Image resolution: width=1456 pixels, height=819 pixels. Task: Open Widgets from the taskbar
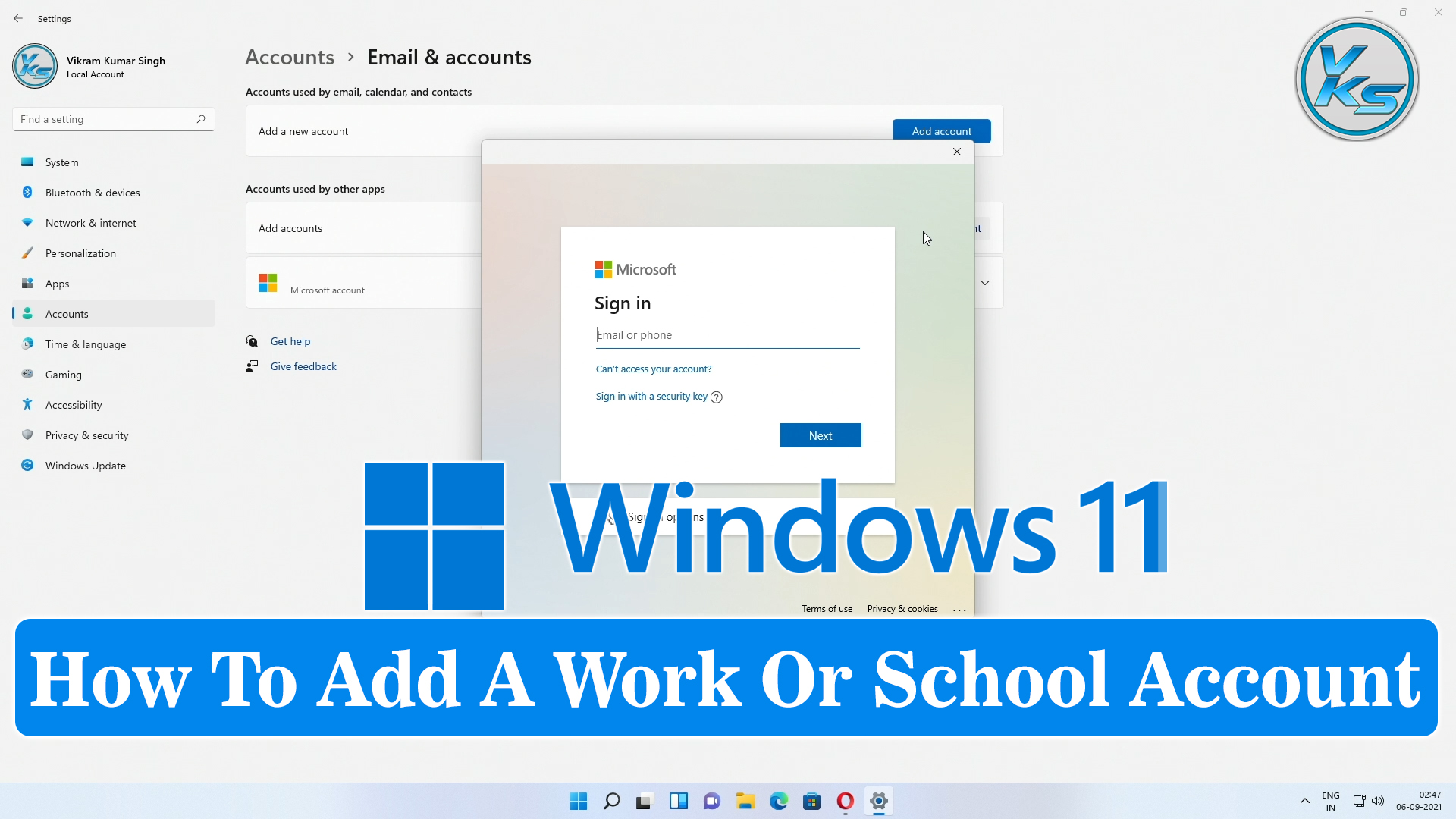pos(678,801)
